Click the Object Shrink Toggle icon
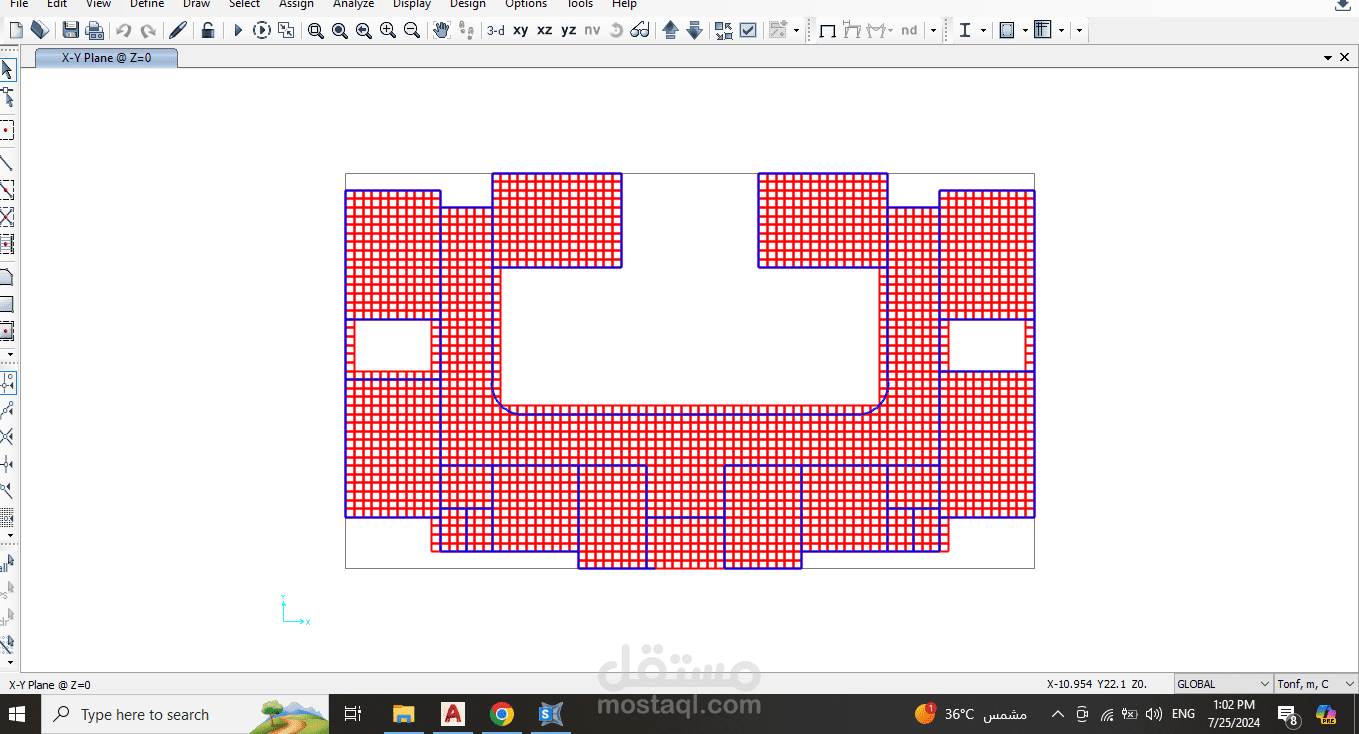 [724, 30]
